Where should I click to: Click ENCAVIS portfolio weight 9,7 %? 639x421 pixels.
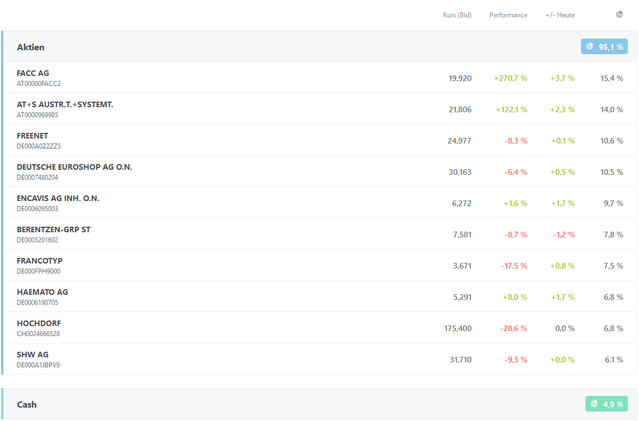(613, 203)
